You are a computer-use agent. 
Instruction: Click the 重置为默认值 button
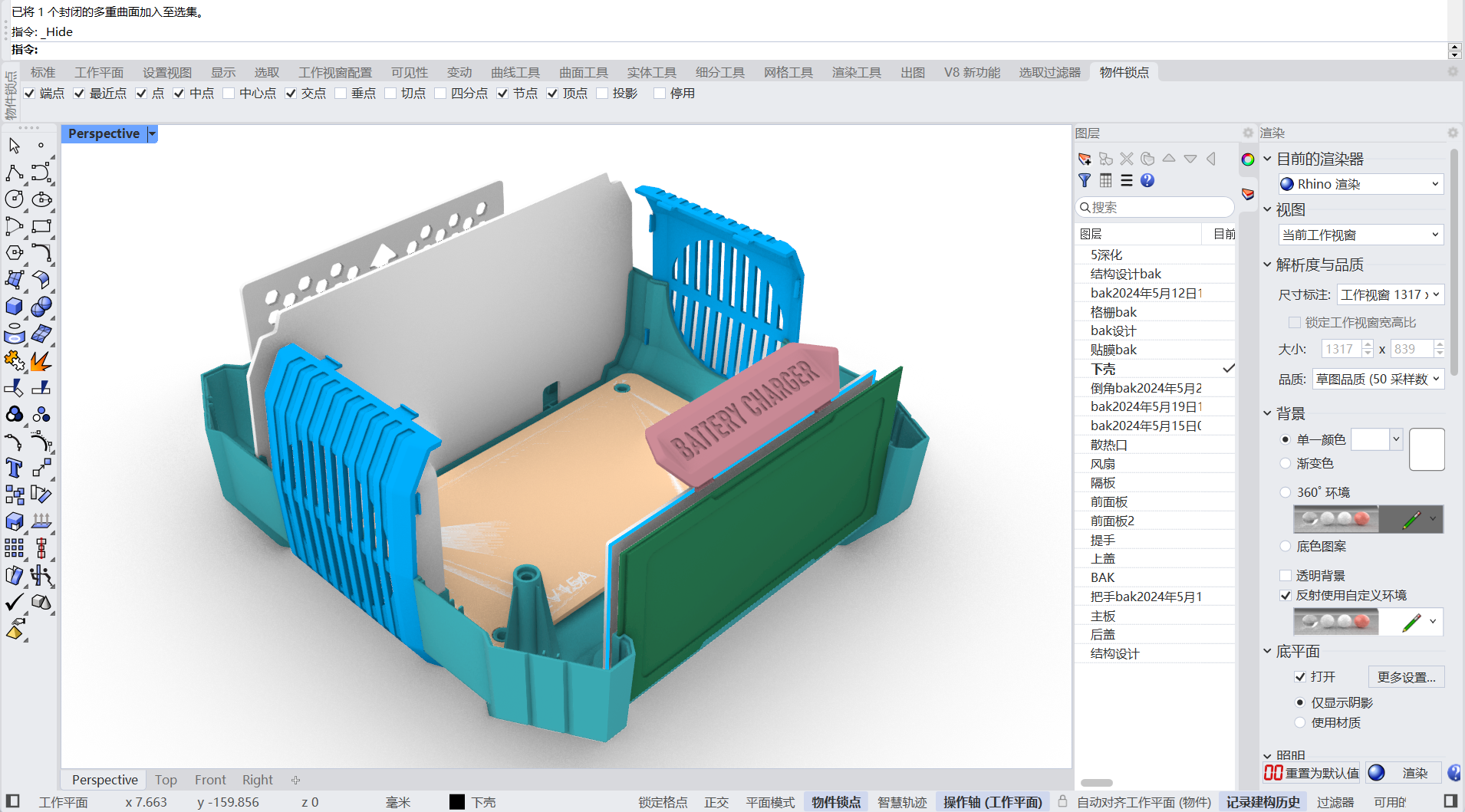pyautogui.click(x=1312, y=773)
